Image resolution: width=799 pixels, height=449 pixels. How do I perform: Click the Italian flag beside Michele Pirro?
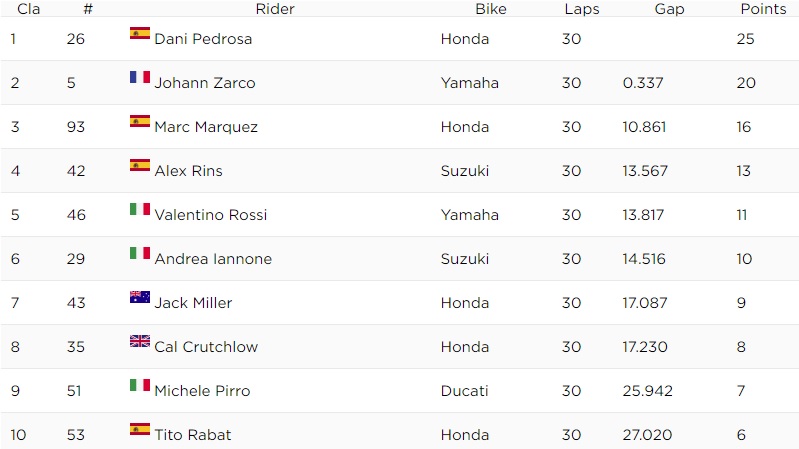tap(139, 385)
